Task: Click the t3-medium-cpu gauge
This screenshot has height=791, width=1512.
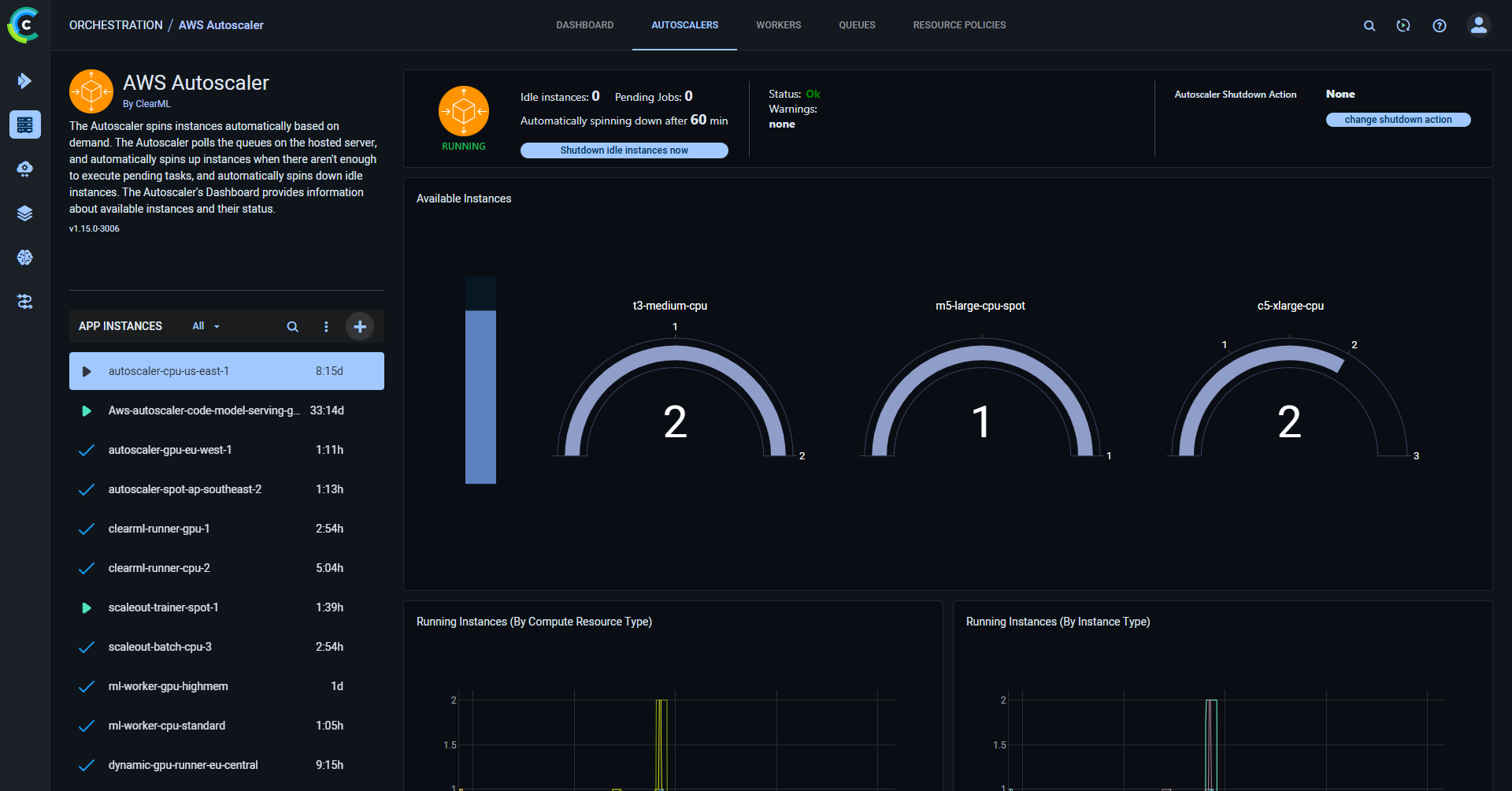Action: tap(675, 398)
